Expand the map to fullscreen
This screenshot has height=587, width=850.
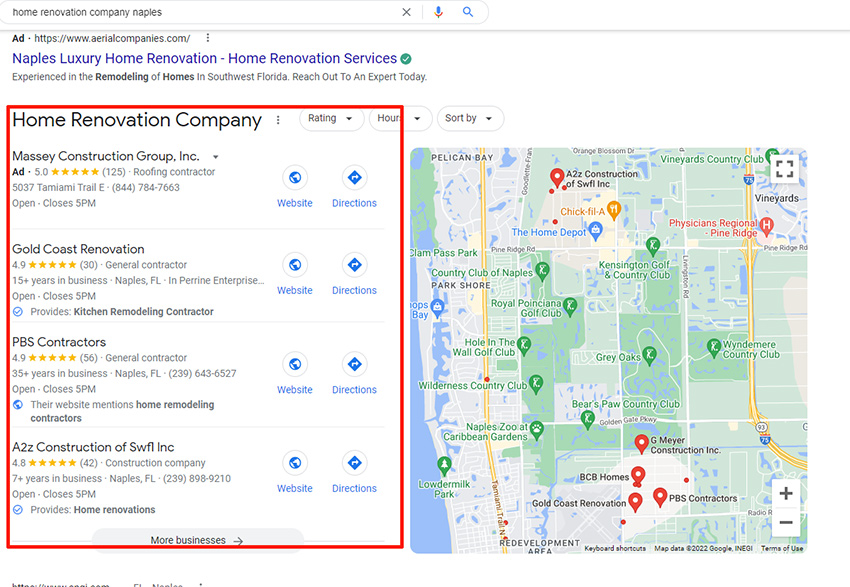(784, 169)
